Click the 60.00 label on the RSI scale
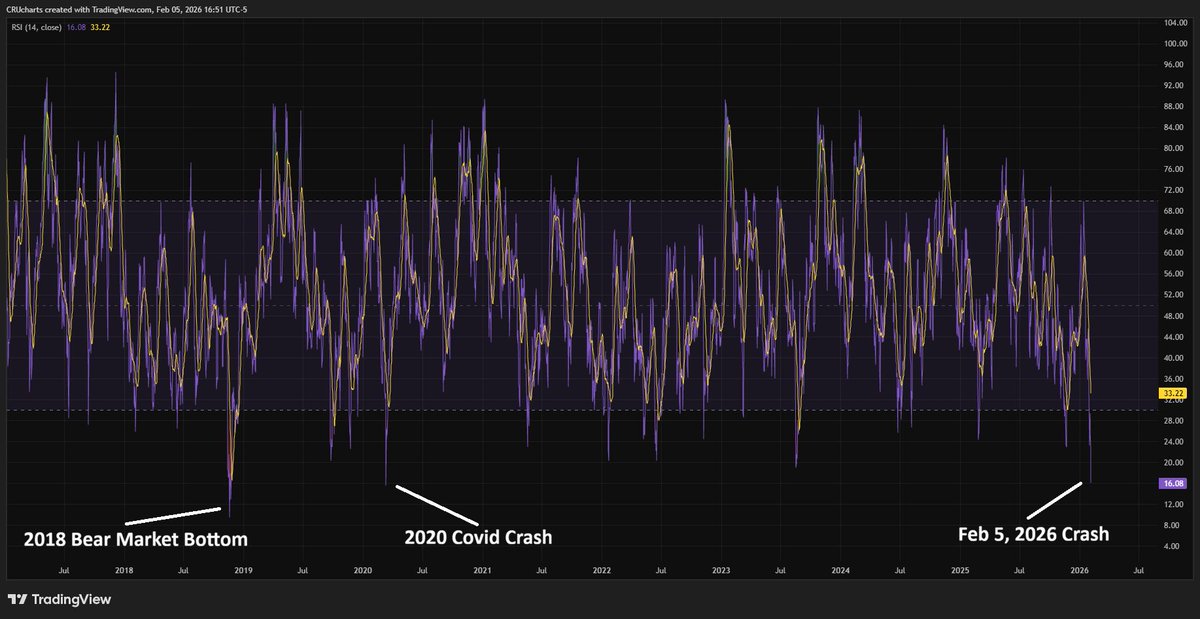 [1175, 253]
